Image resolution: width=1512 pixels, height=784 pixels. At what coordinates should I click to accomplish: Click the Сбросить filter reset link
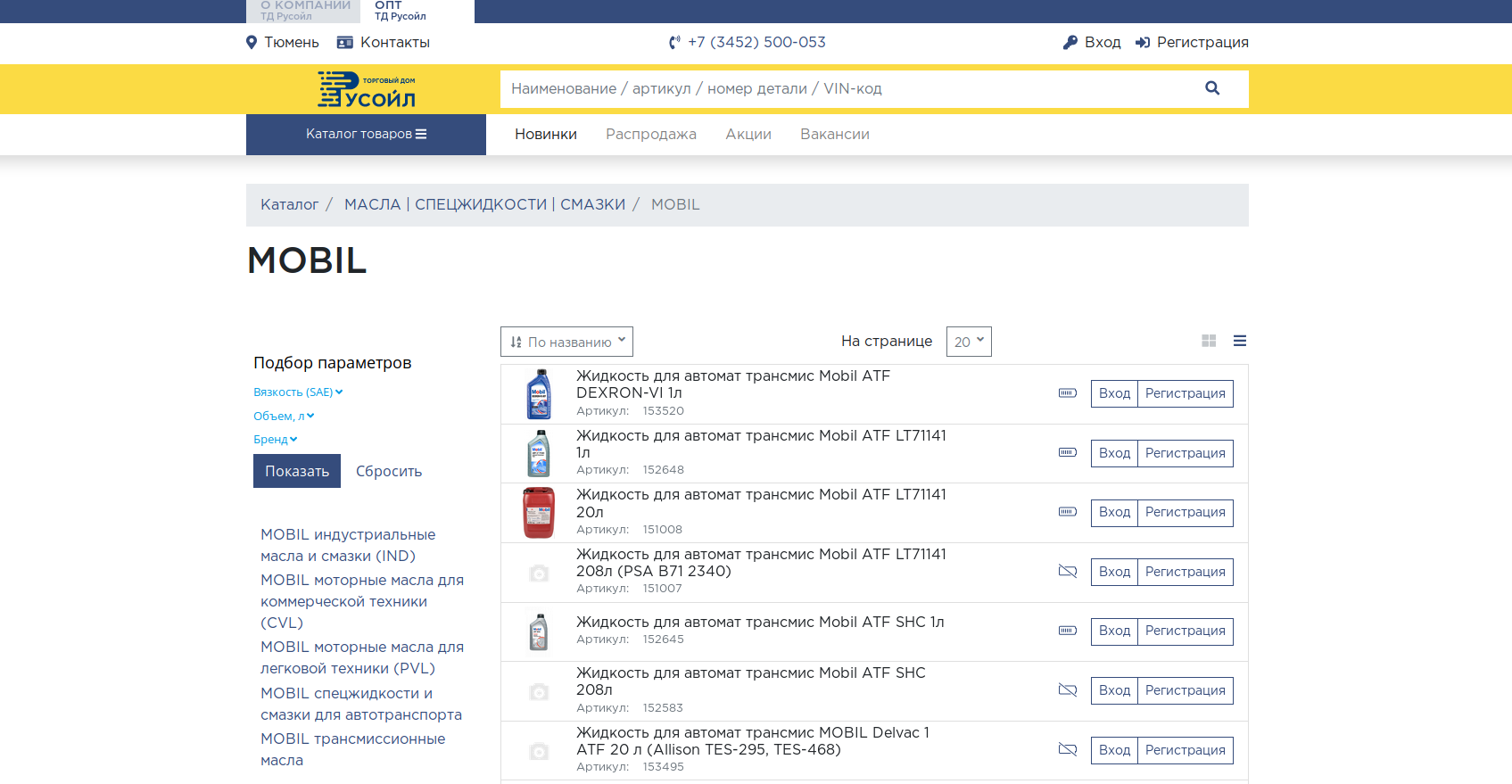point(389,472)
